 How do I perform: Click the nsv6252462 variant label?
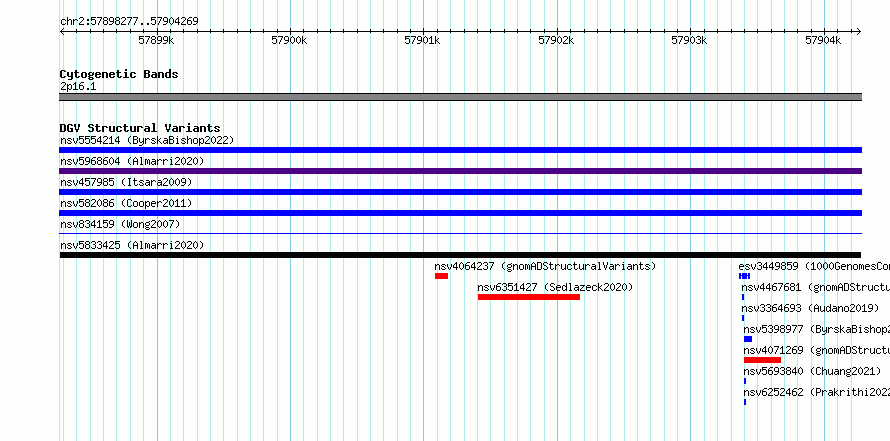[x=817, y=392]
